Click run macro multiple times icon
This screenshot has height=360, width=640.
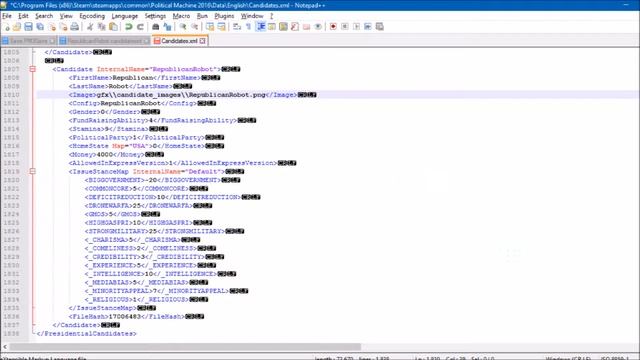pos(368,27)
